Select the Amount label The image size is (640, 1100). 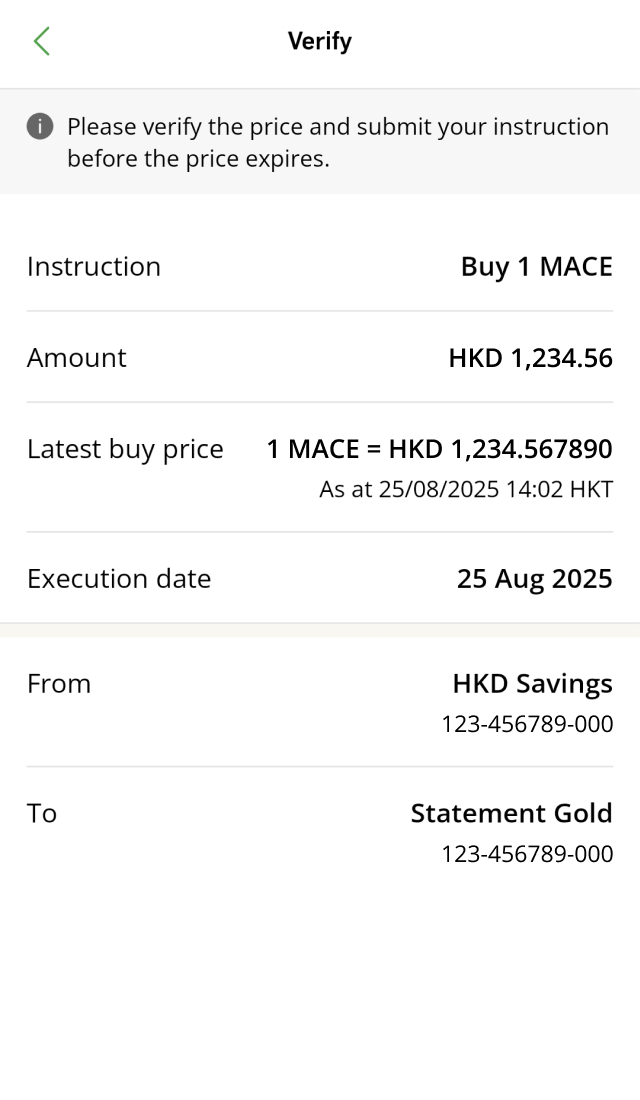click(x=77, y=358)
